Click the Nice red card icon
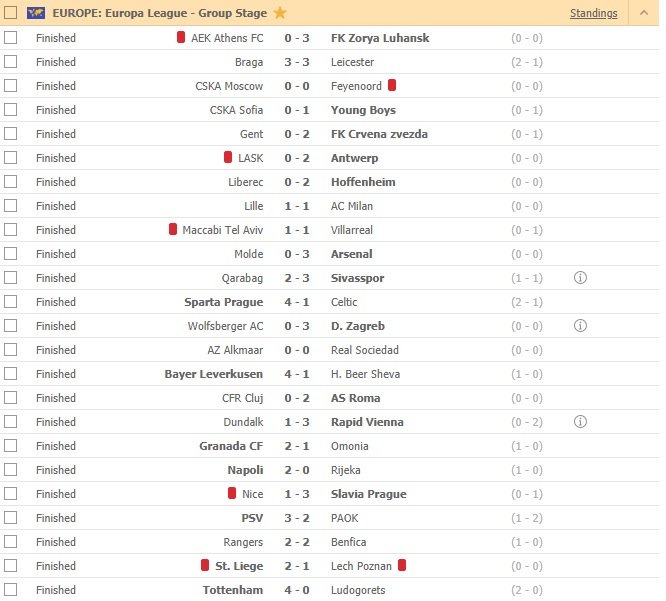This screenshot has width=666, height=601. [x=232, y=493]
